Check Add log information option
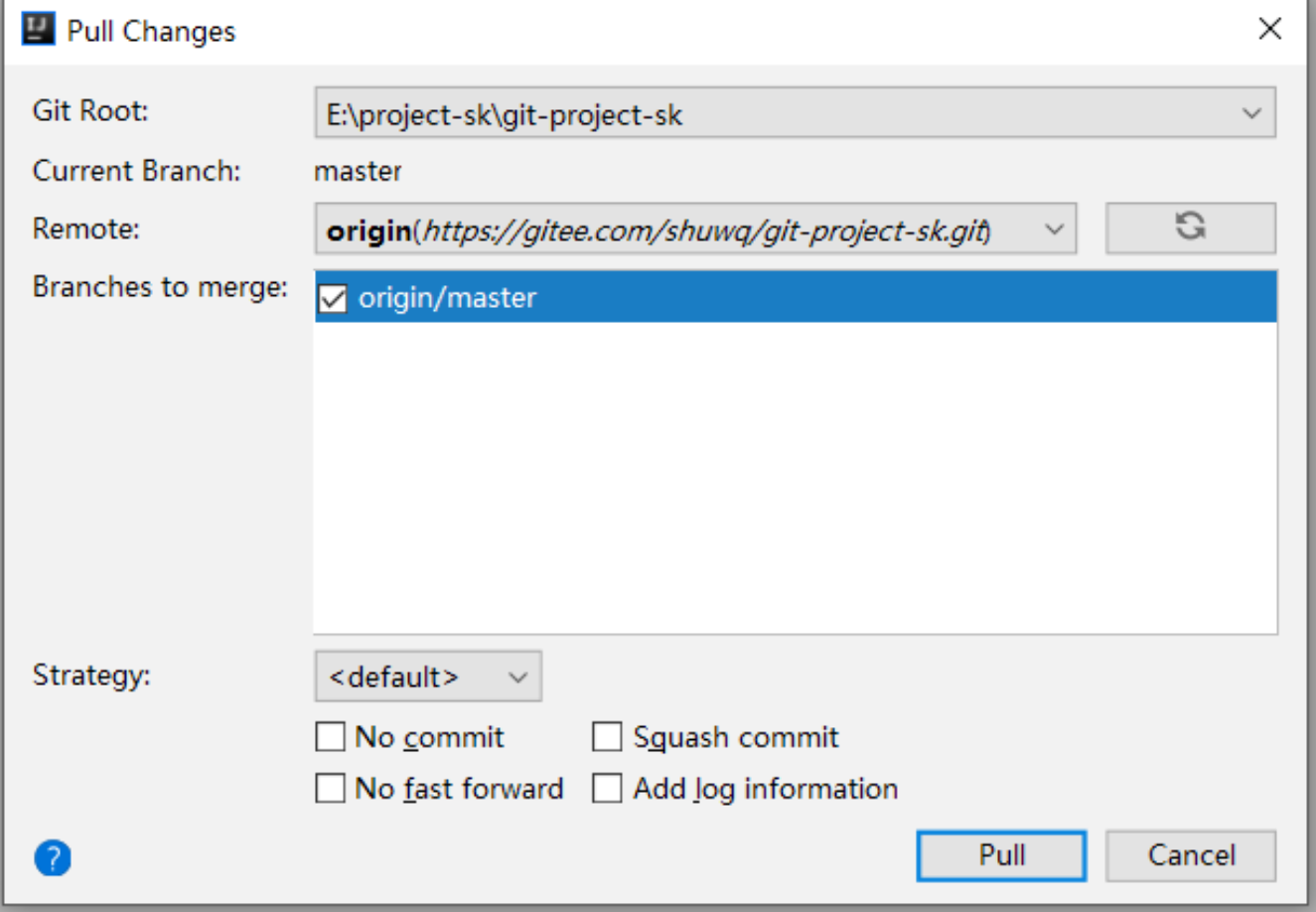This screenshot has width=1316, height=912. pos(607,789)
